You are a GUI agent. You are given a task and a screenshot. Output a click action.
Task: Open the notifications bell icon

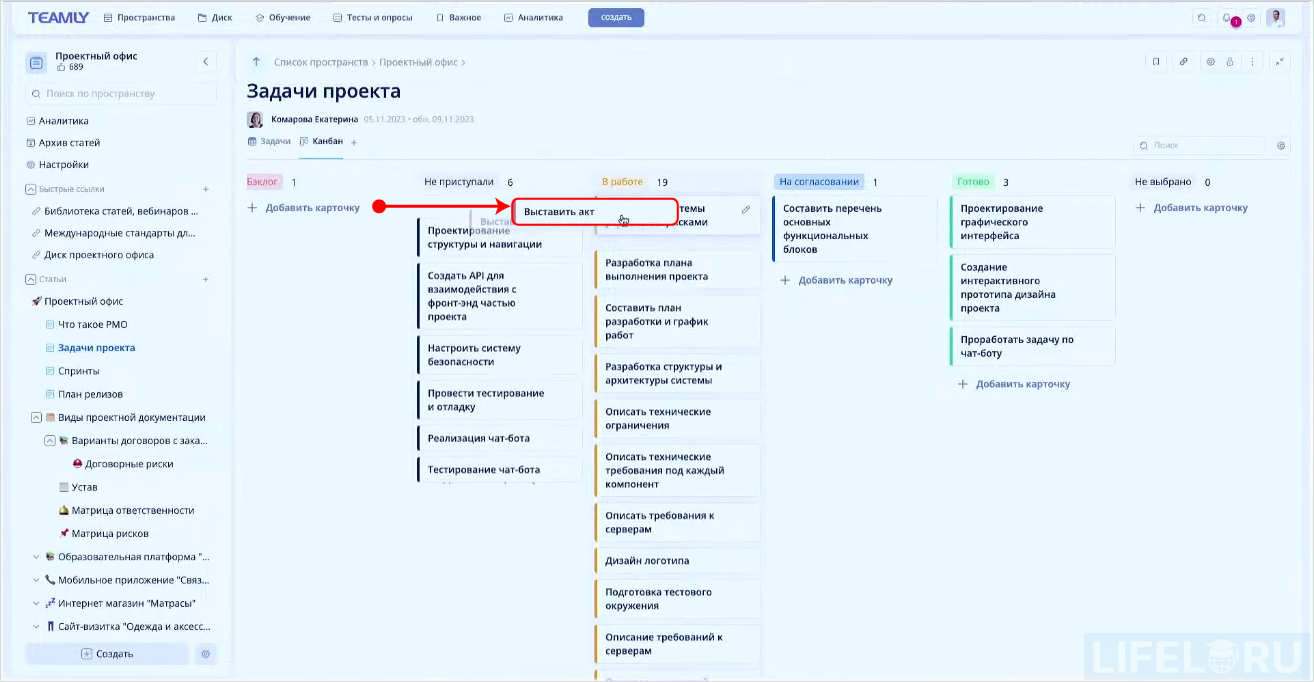click(1227, 16)
